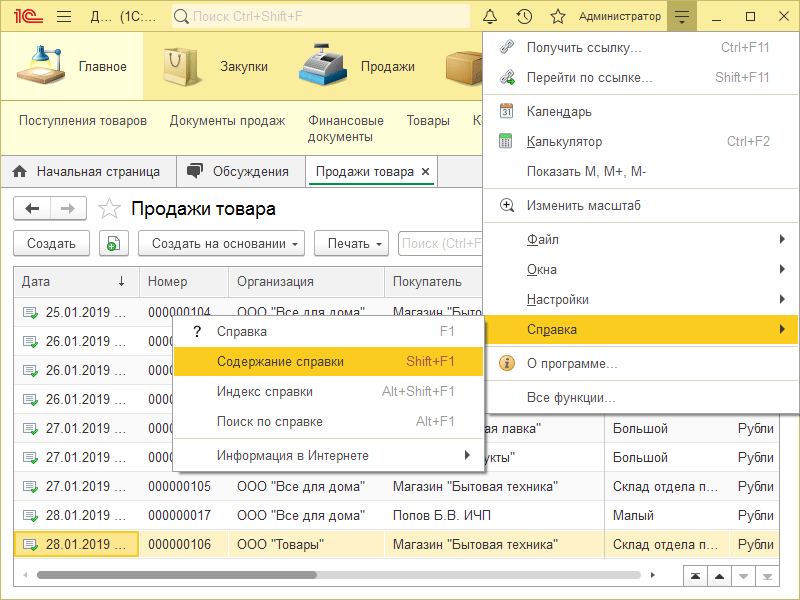Click the Создать button
This screenshot has height=600, width=800.
coord(51,243)
